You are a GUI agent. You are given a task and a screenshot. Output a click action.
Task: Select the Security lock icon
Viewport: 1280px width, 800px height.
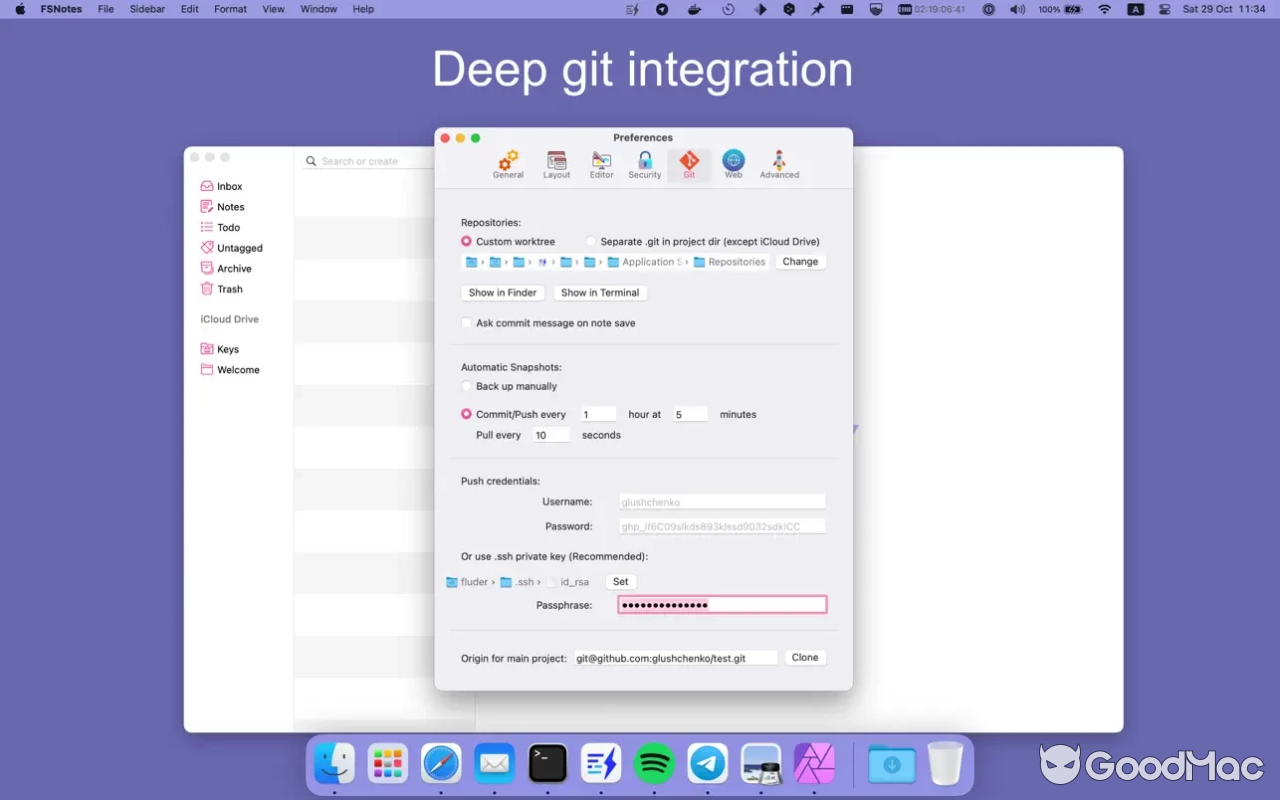[645, 164]
